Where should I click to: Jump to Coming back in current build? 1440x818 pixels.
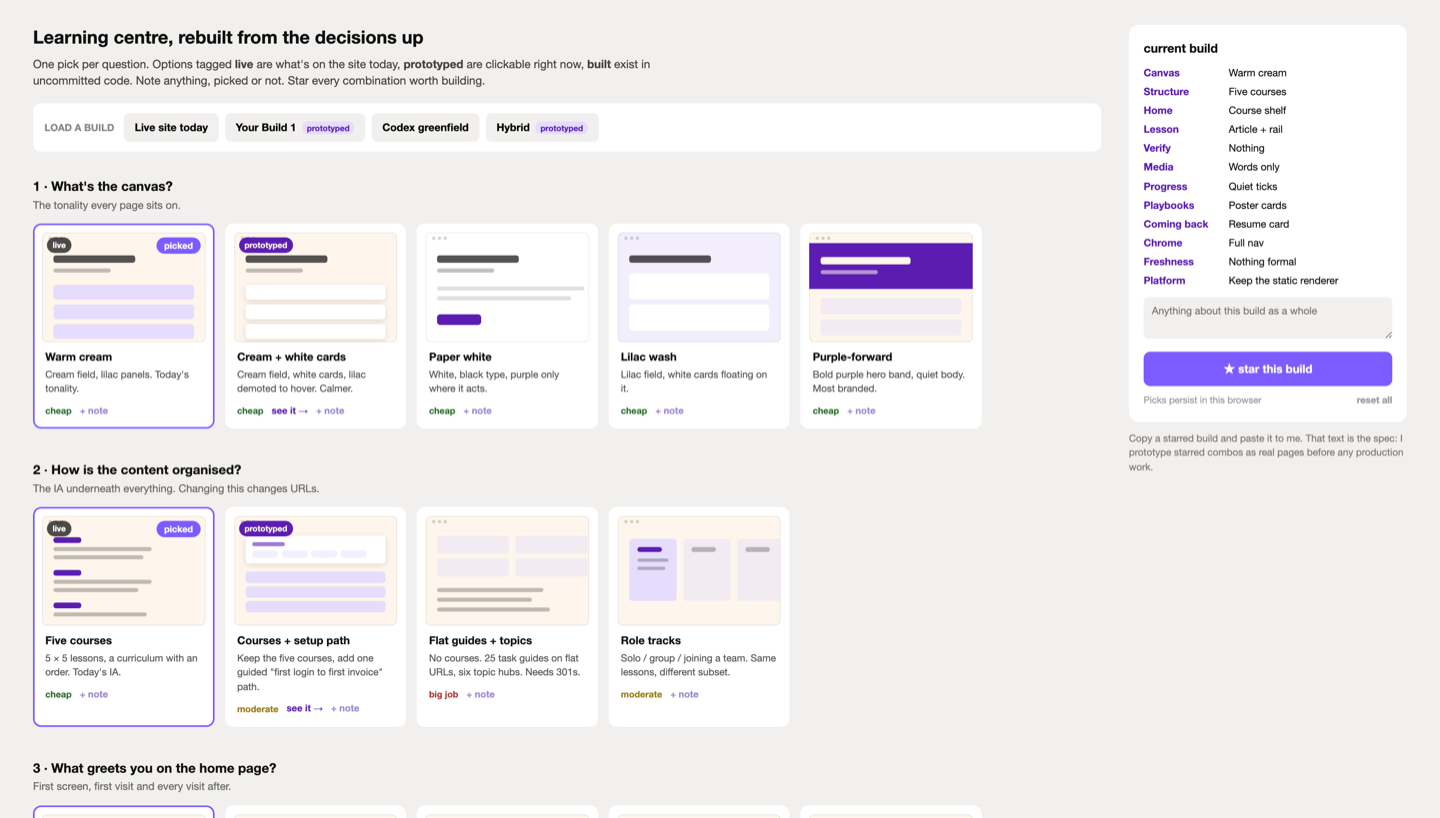[1176, 224]
